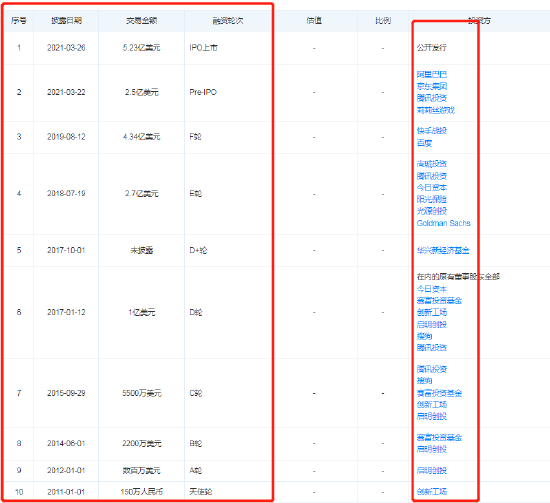Open the 高瓴投资 investor link

click(x=431, y=164)
